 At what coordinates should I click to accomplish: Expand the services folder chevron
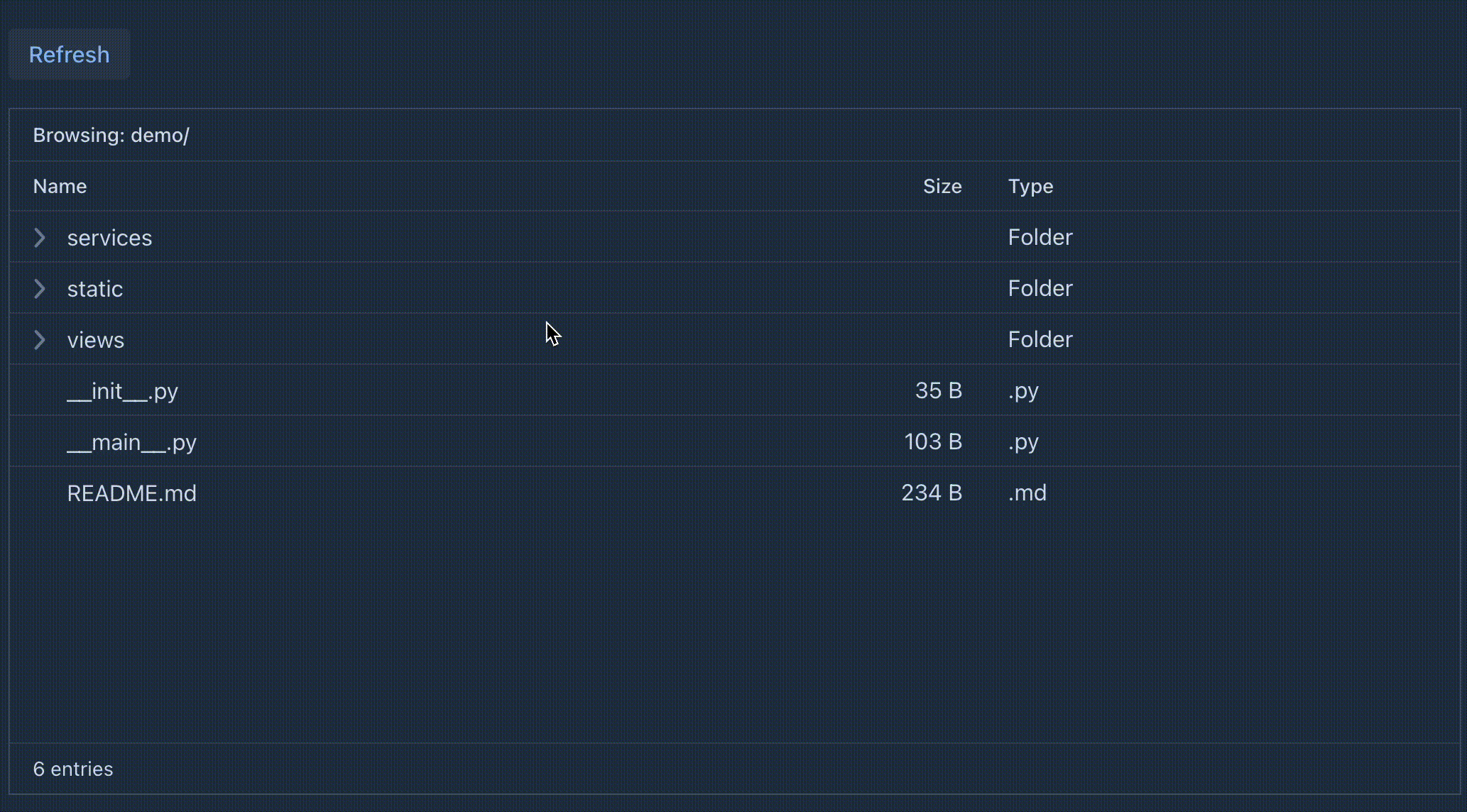(40, 238)
